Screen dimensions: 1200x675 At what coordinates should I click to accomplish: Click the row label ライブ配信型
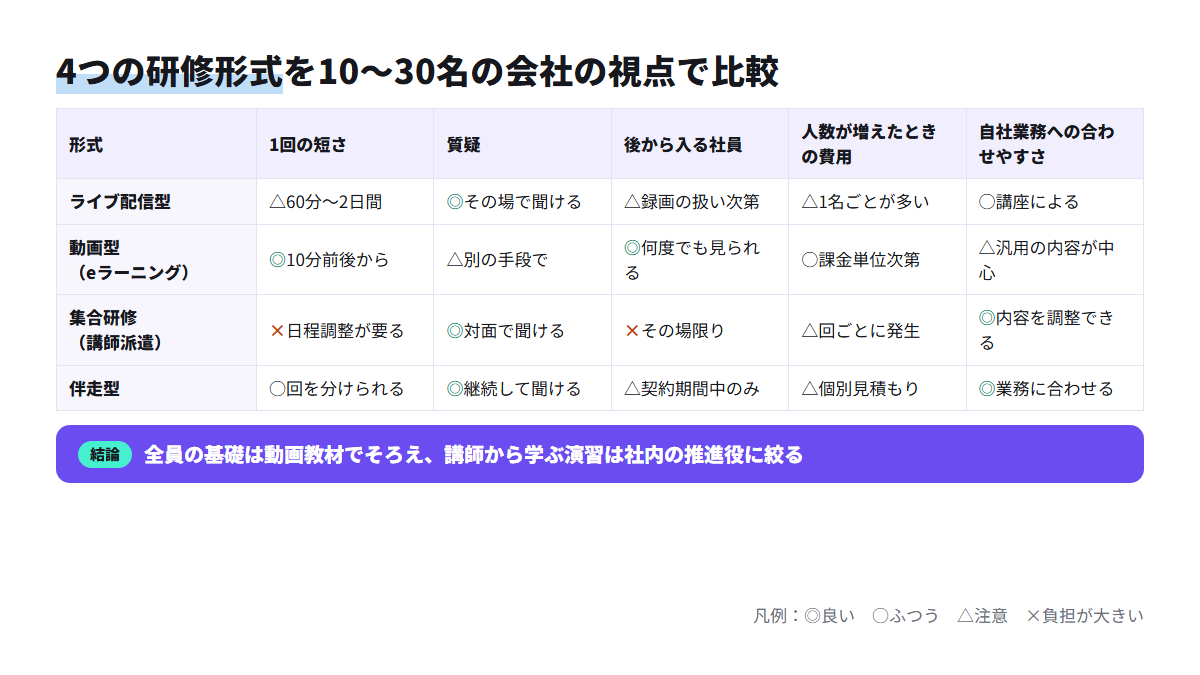(156, 202)
